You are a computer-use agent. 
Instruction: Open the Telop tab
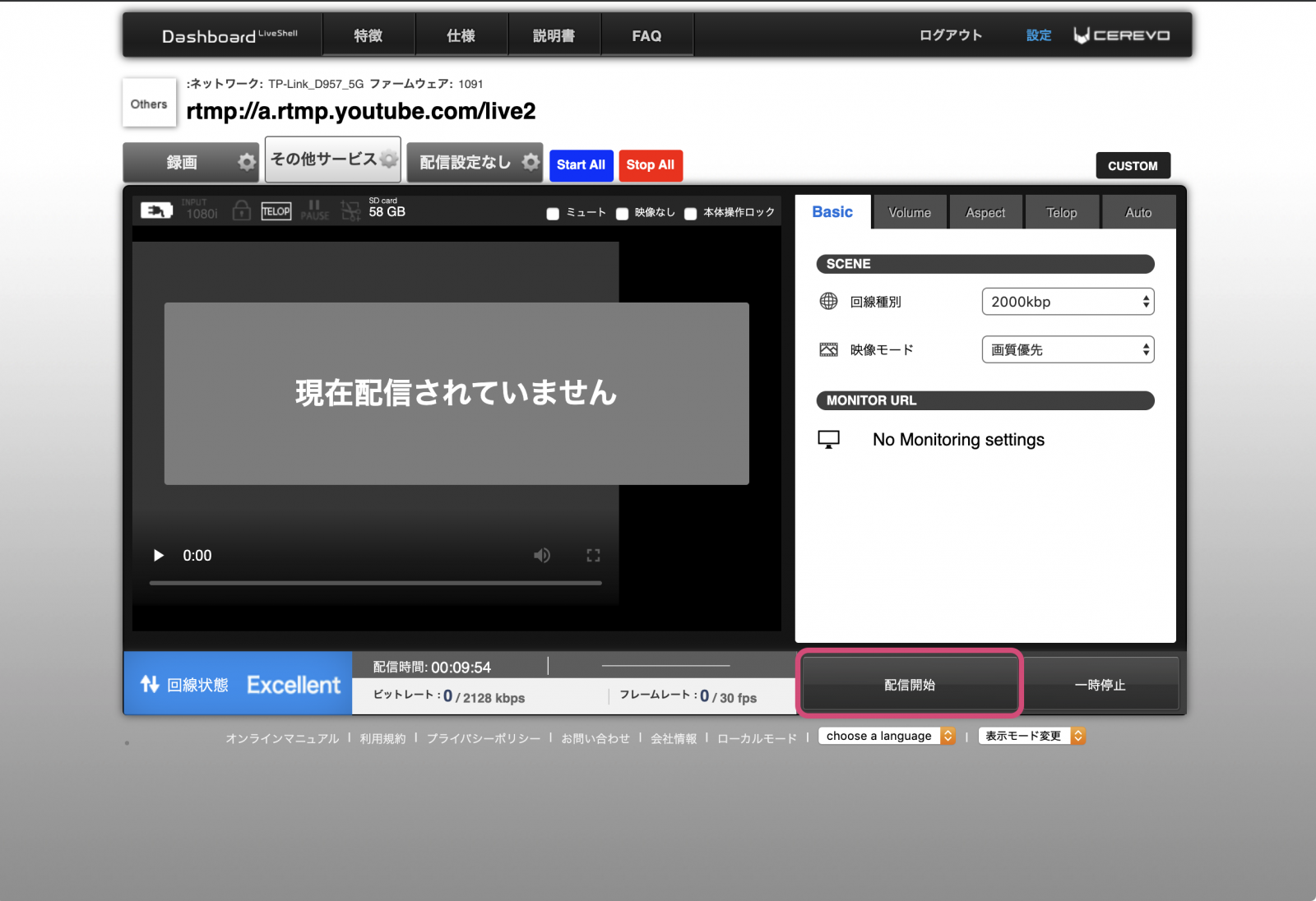tap(1061, 212)
